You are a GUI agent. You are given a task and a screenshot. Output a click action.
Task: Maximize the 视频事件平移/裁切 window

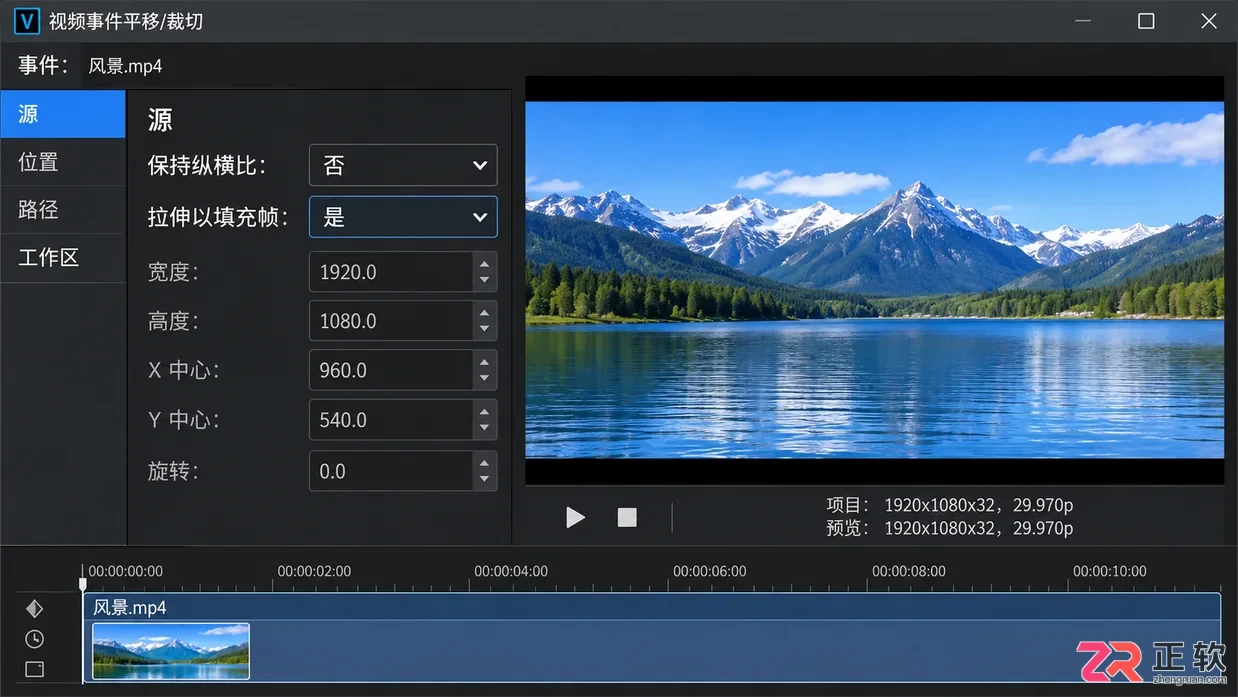point(1146,21)
